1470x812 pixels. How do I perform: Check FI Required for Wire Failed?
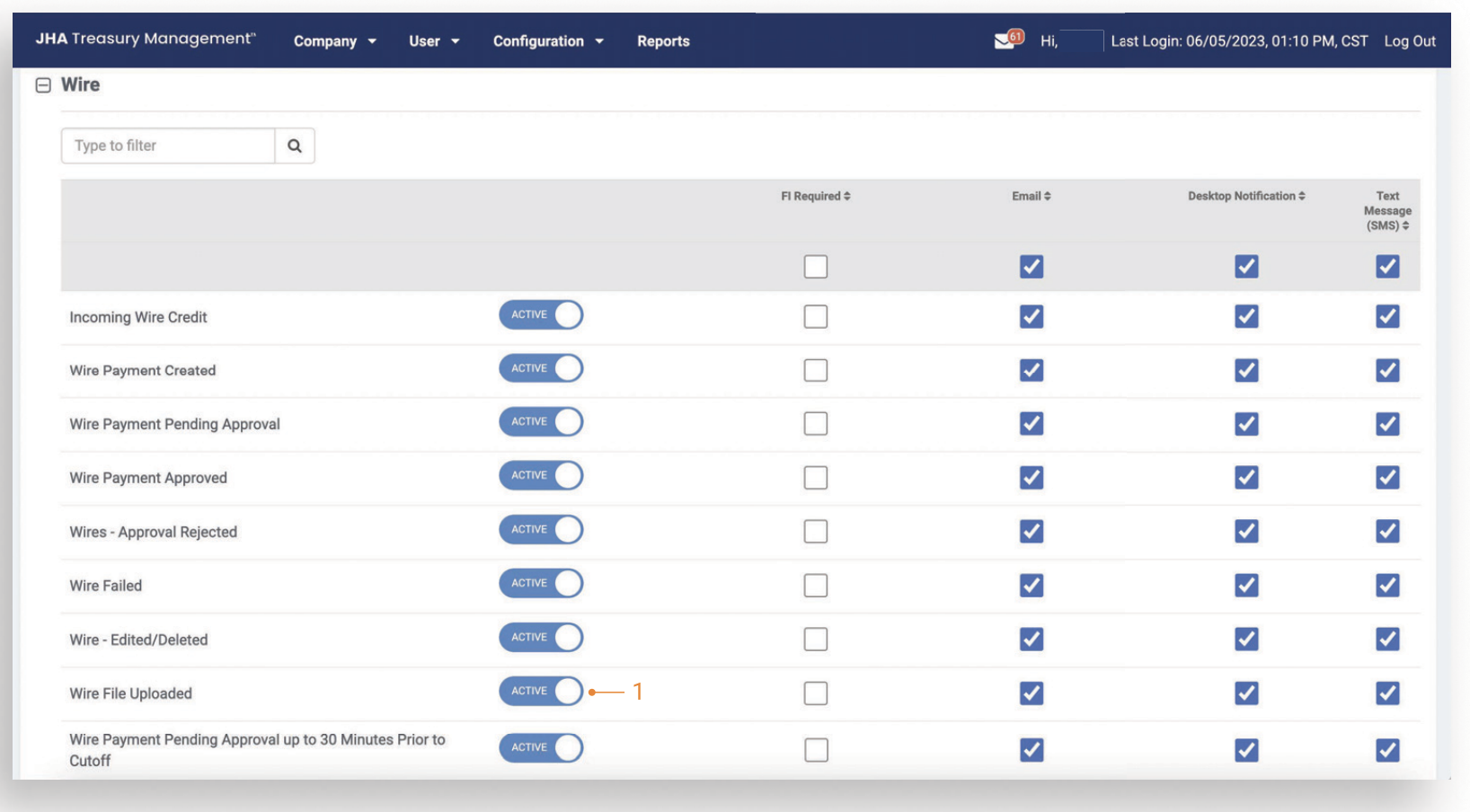815,586
